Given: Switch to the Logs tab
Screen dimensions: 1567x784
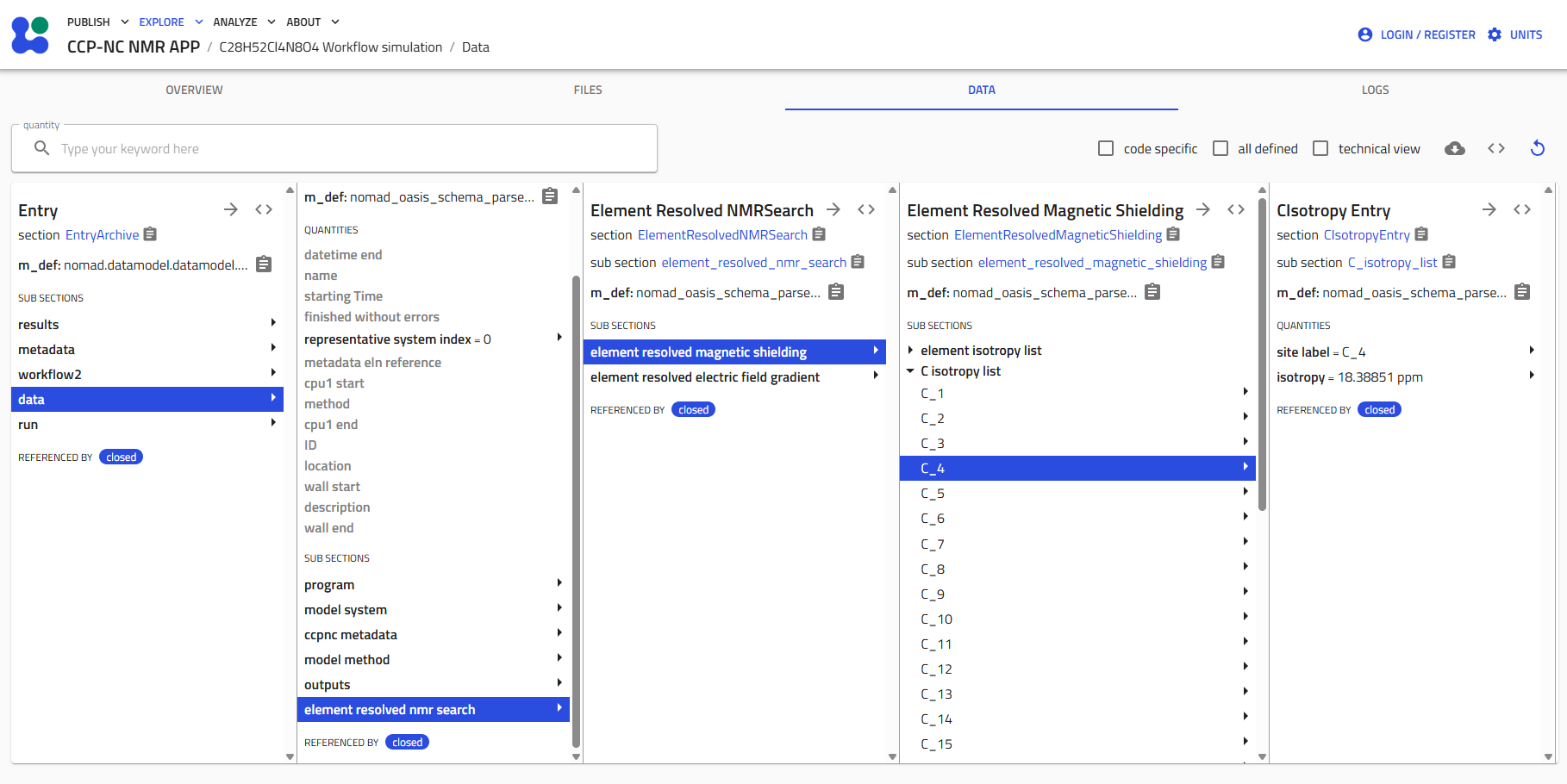Looking at the screenshot, I should (1375, 90).
